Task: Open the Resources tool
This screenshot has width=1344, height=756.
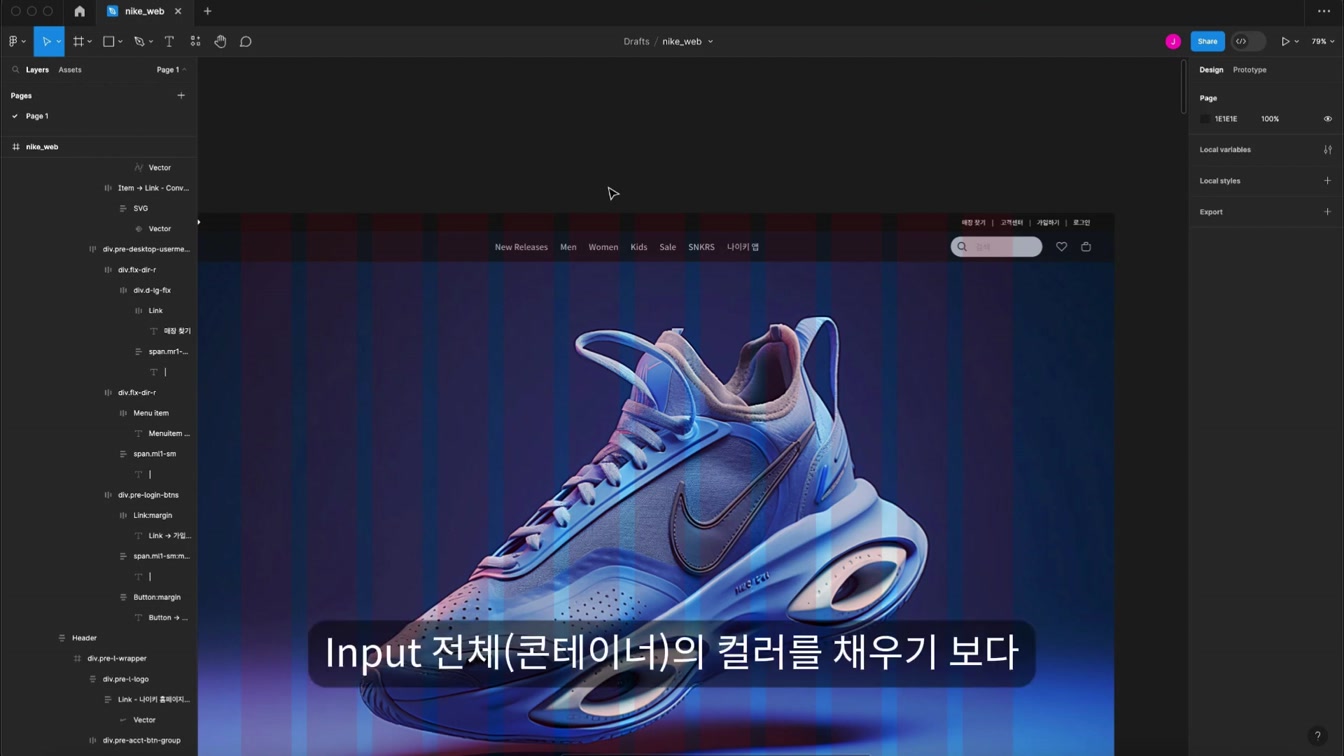Action: coord(195,42)
